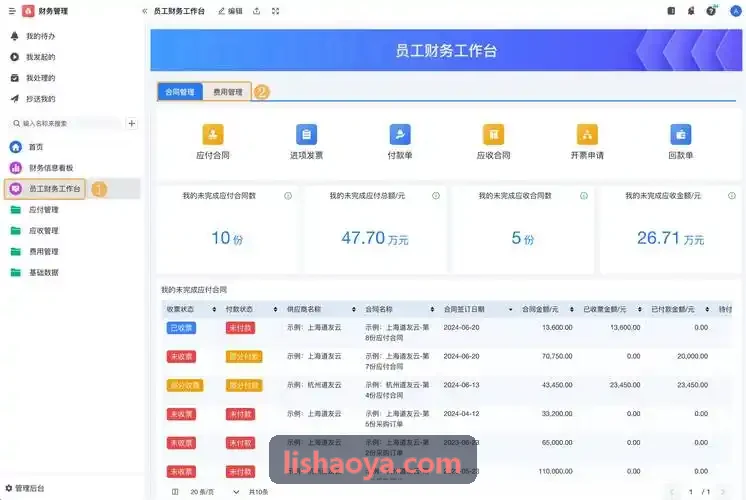
Task: Open 我发起的 in the sidebar
Action: 40,57
